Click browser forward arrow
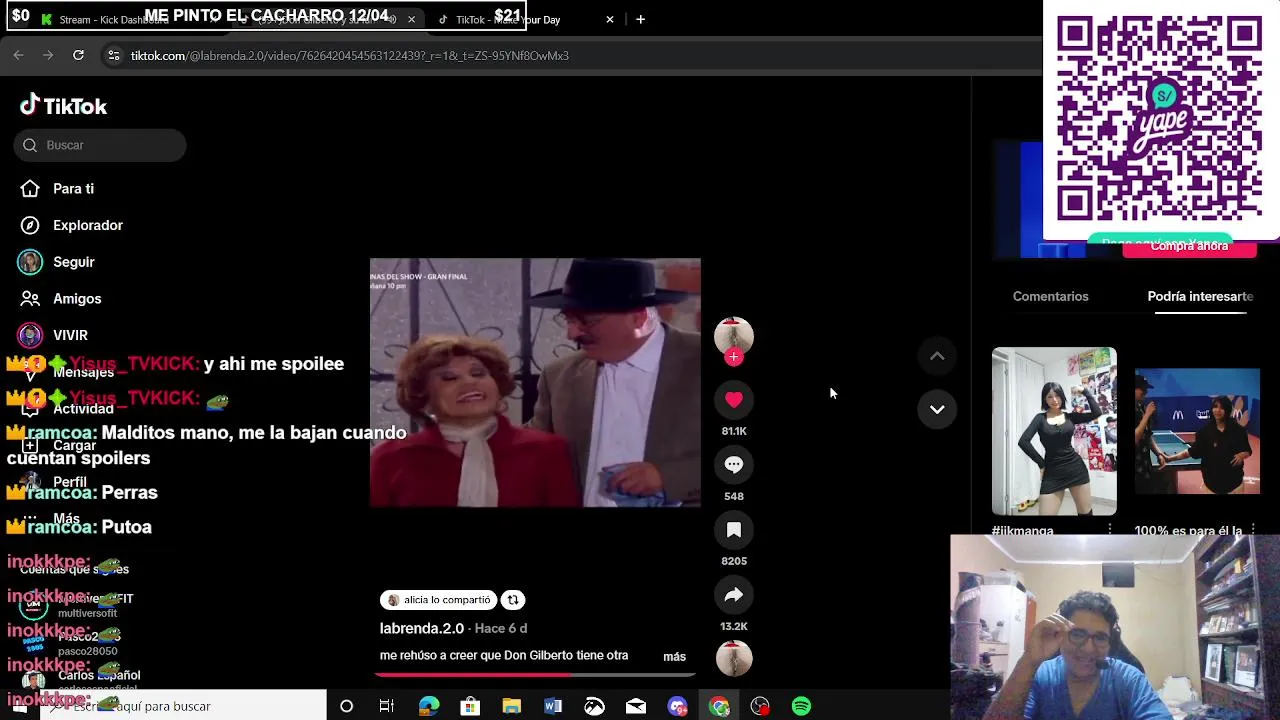This screenshot has width=1280, height=720. (48, 55)
